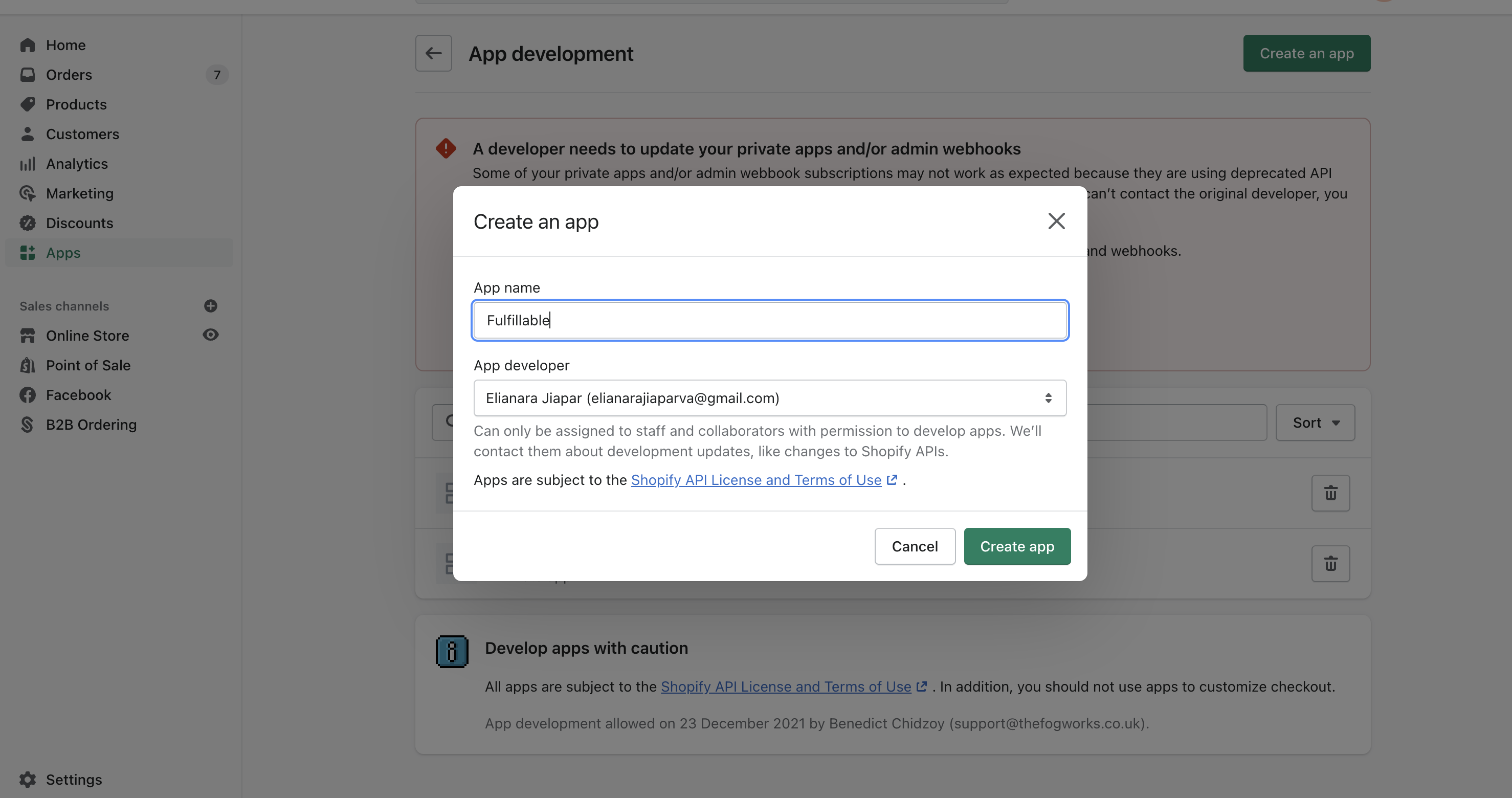The width and height of the screenshot is (1512, 798).
Task: Click the App development page title
Action: point(550,54)
